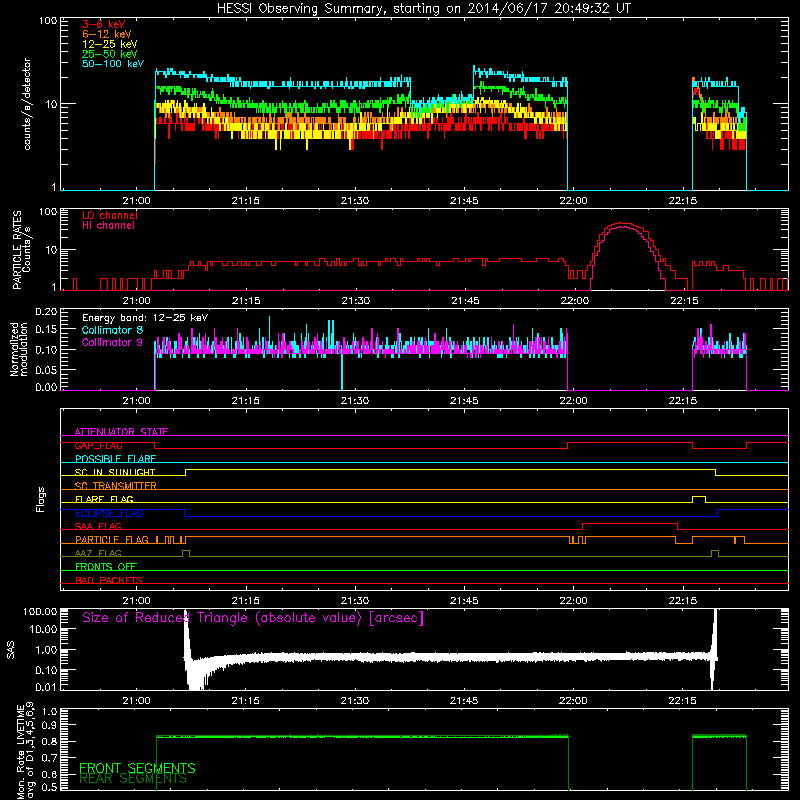The image size is (800, 800).
Task: Select the "3-6 keV" legend label
Action: [x=103, y=24]
